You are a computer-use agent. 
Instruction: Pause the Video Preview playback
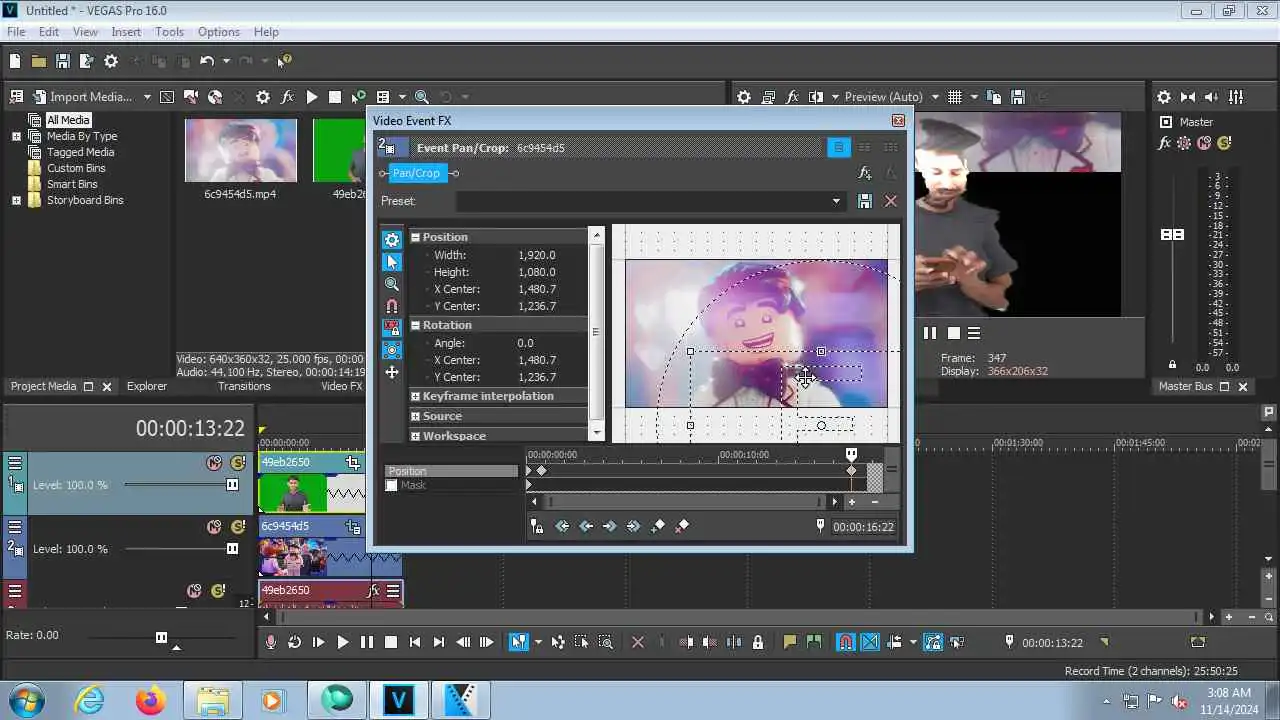click(930, 333)
